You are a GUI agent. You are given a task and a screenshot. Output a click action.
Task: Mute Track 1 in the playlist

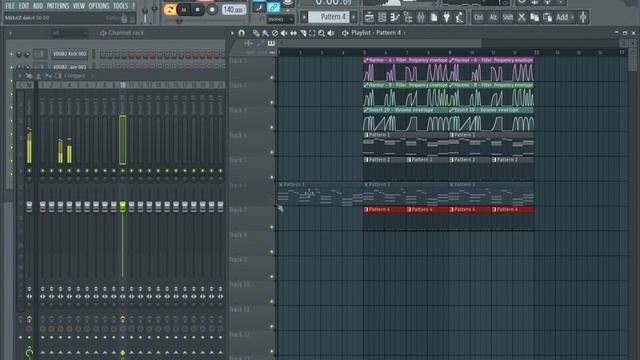pos(272,78)
